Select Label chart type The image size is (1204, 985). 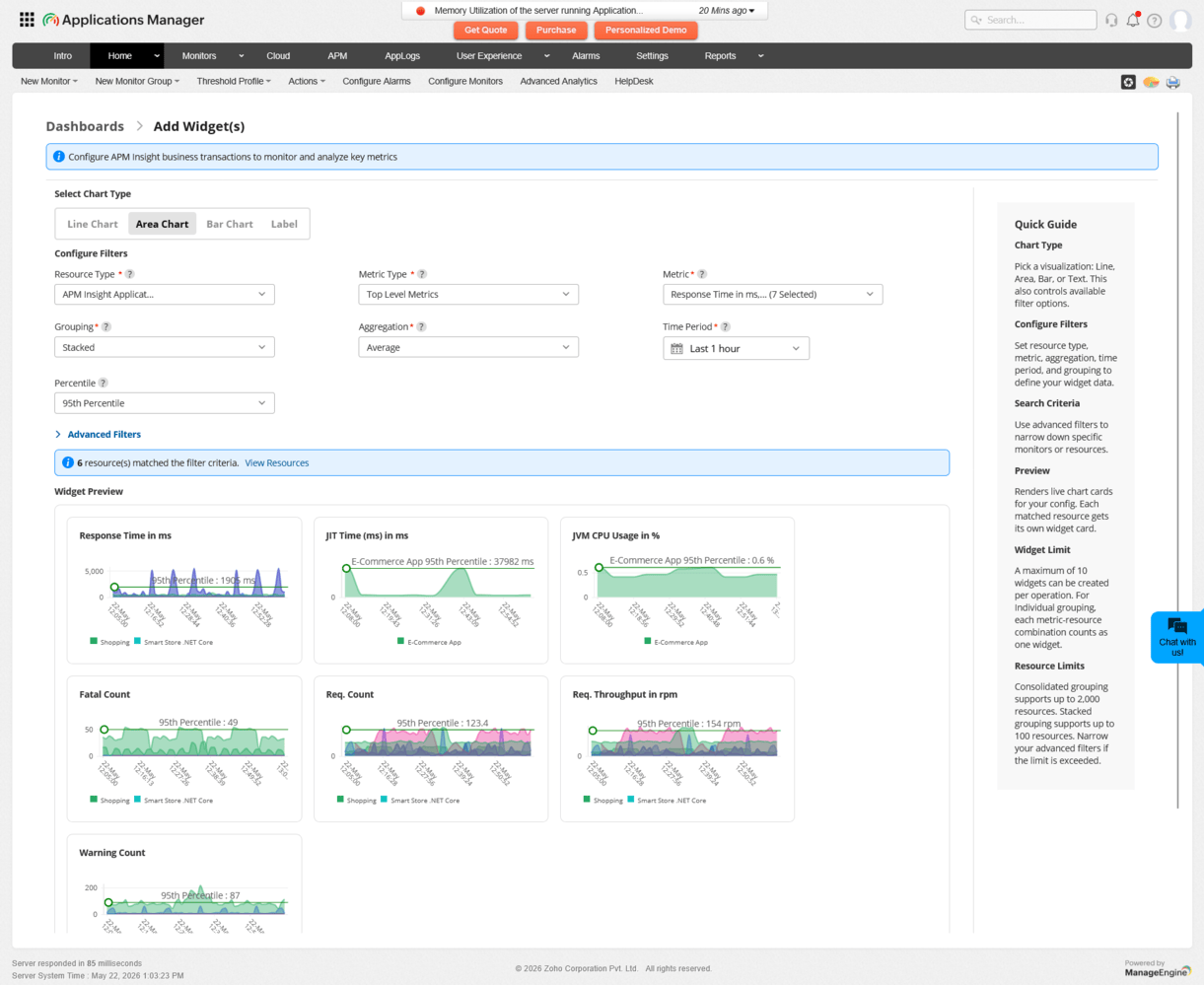click(x=284, y=224)
